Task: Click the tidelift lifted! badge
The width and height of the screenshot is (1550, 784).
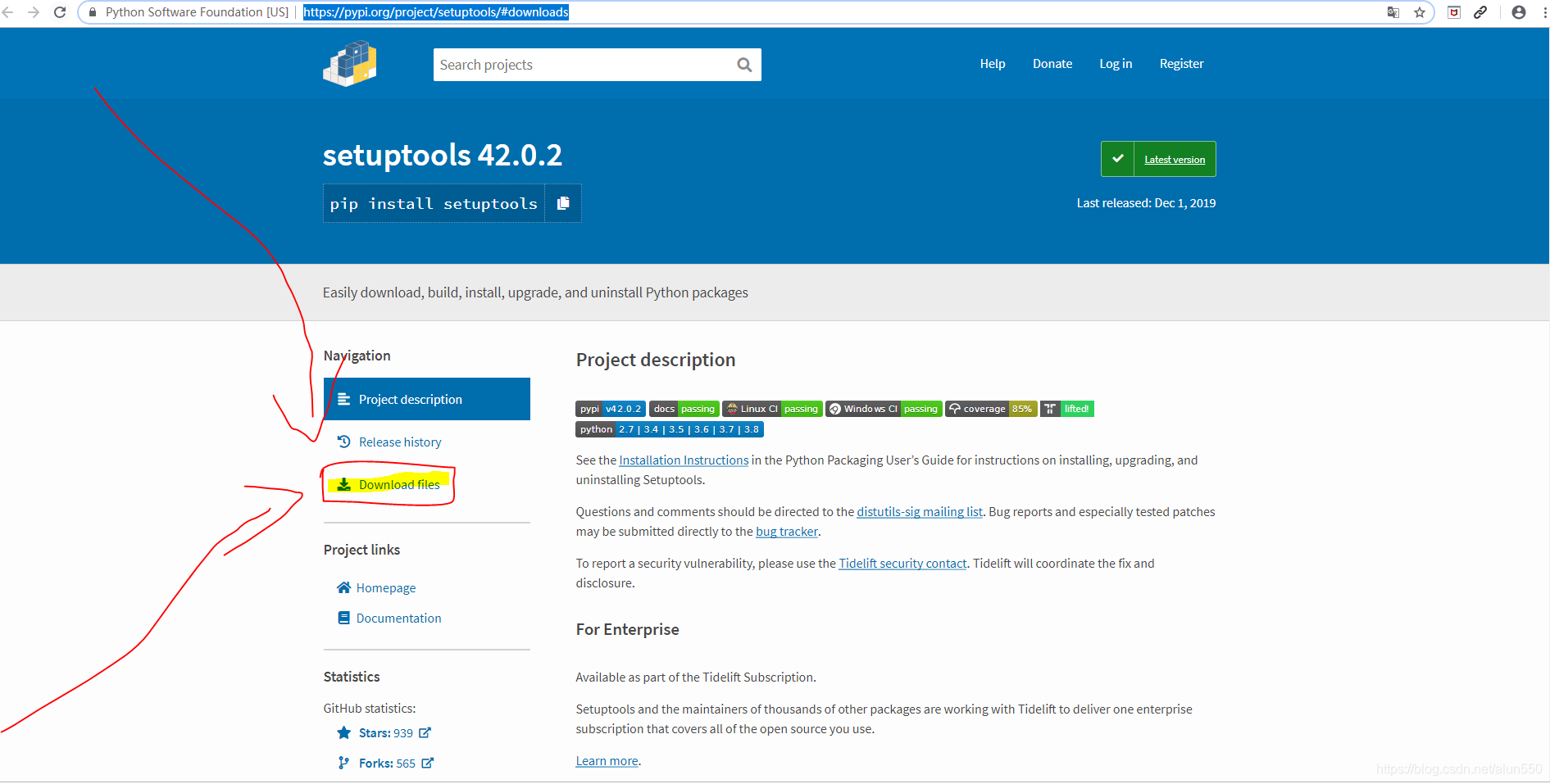Action: pos(1067,409)
